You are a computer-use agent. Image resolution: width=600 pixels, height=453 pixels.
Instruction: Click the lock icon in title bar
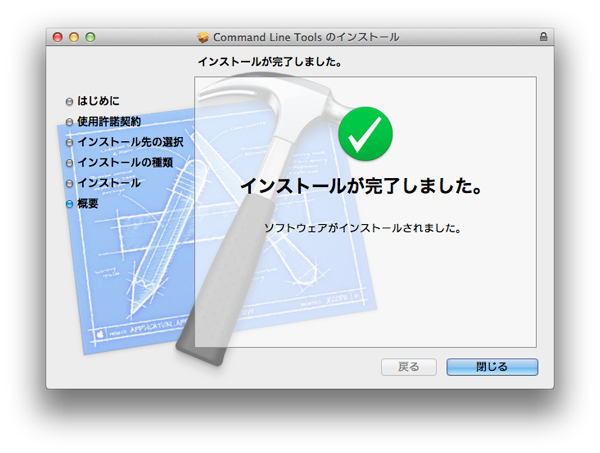coord(543,37)
